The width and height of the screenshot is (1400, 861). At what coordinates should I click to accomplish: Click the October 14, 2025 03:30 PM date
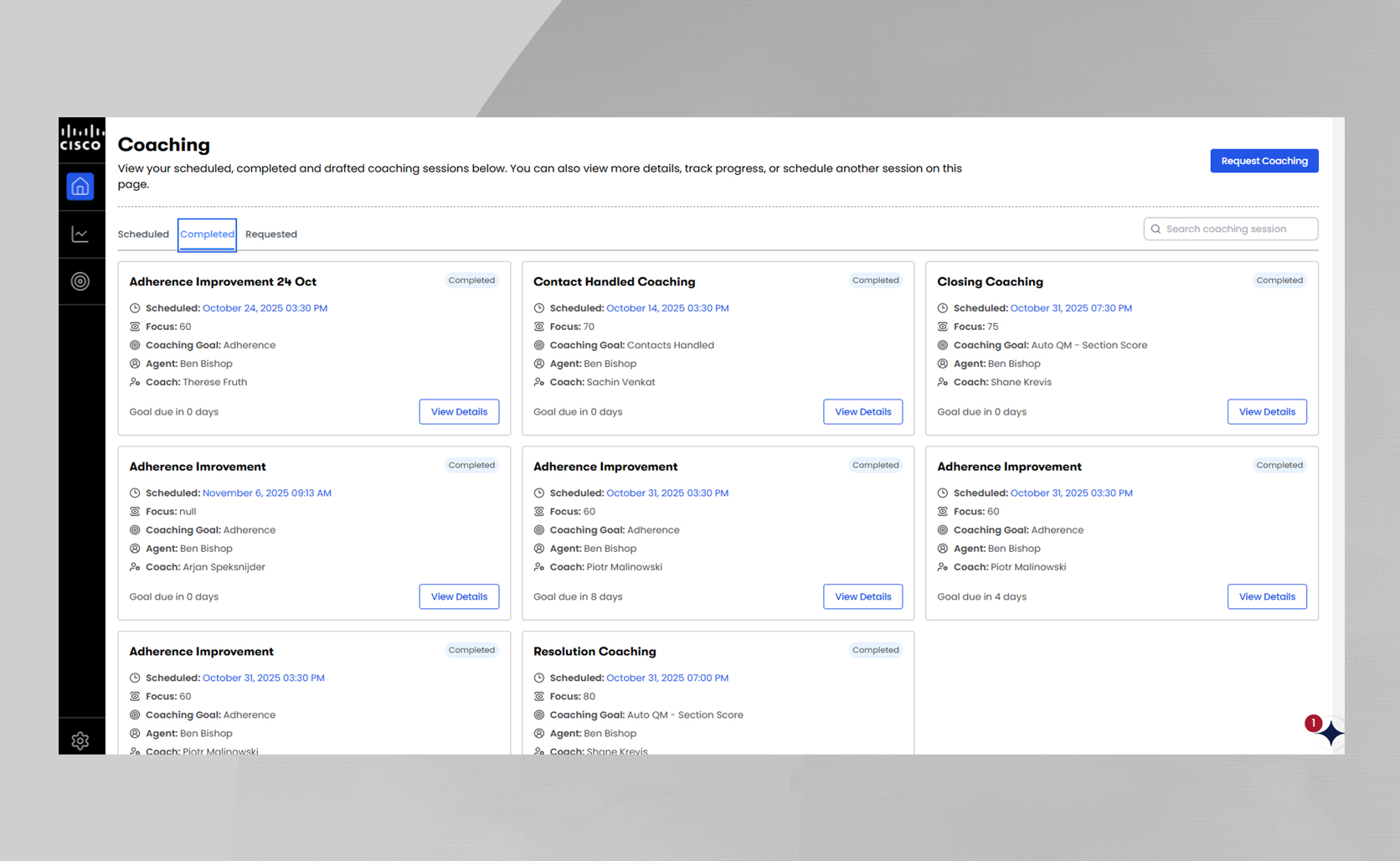(x=667, y=308)
